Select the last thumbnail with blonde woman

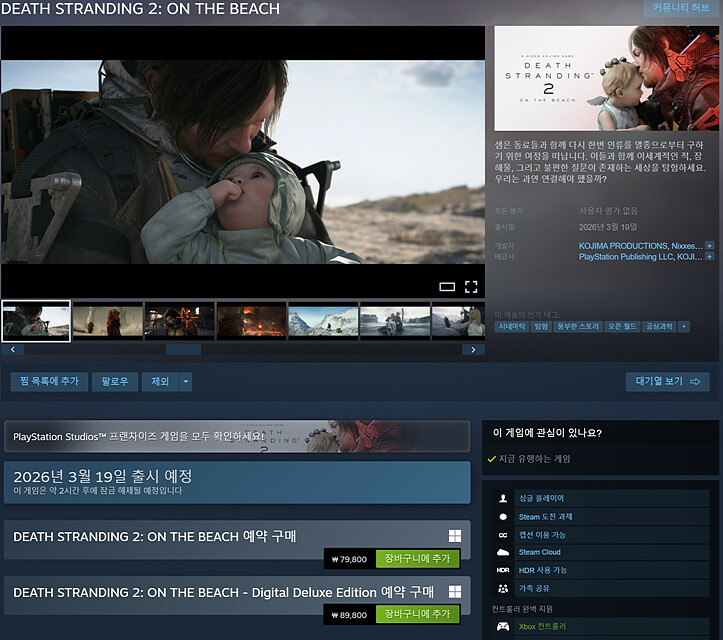click(458, 321)
